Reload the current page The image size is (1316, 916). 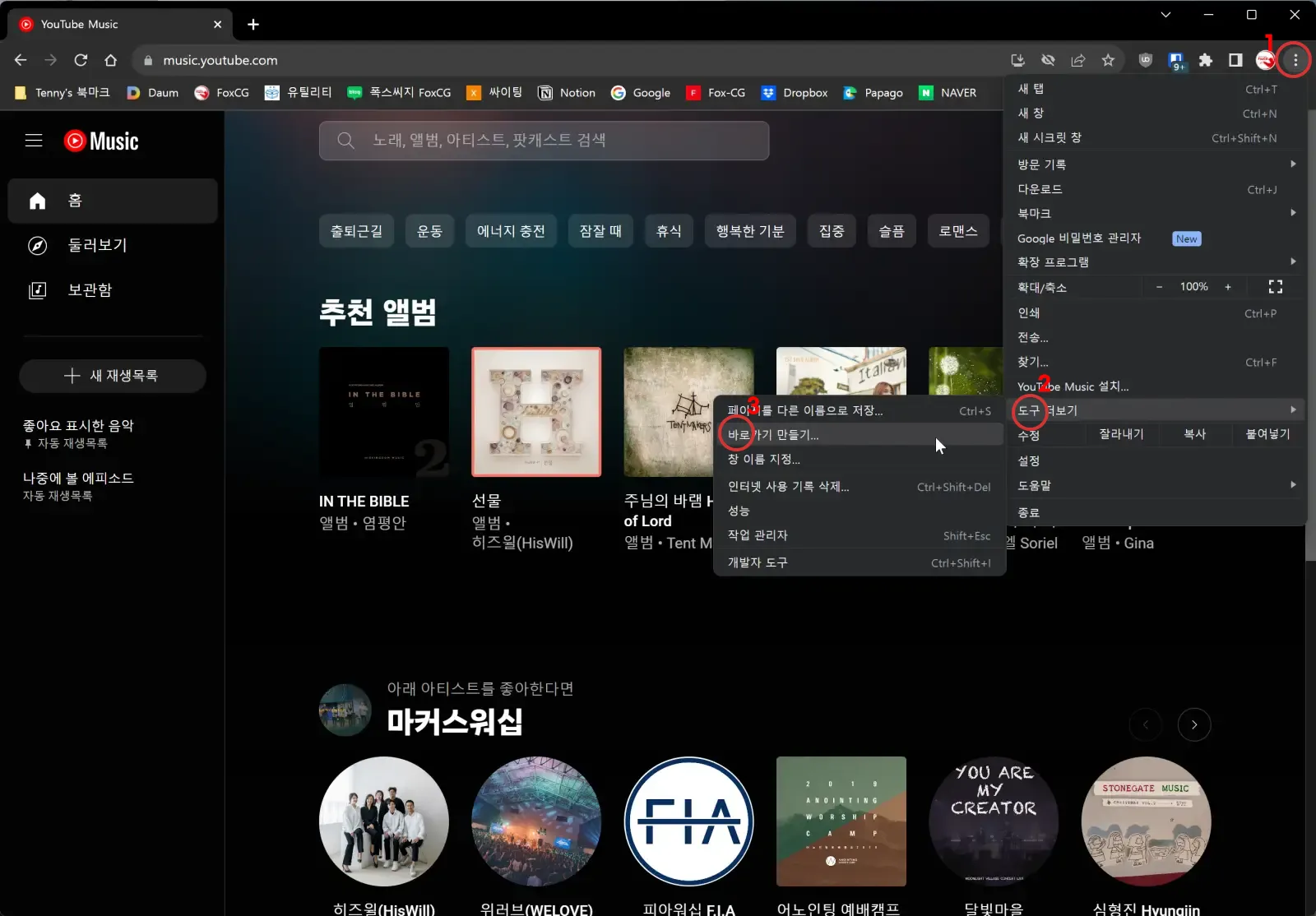coord(81,60)
